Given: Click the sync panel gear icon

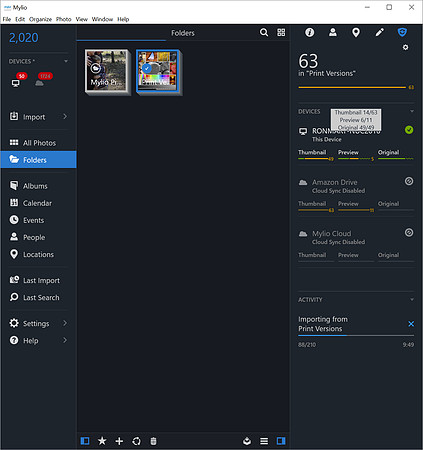Looking at the screenshot, I should (405, 47).
